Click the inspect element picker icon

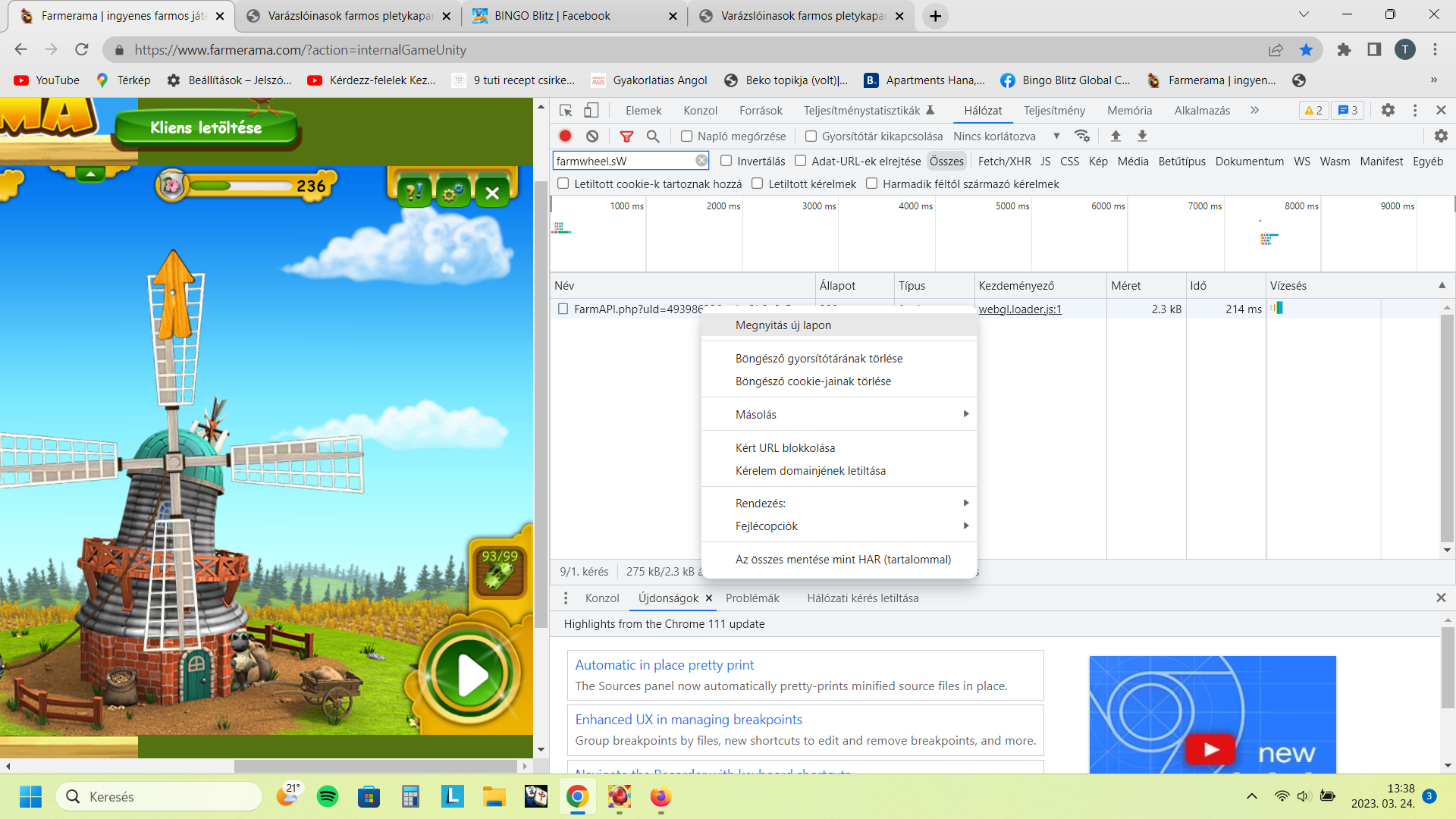tap(566, 111)
